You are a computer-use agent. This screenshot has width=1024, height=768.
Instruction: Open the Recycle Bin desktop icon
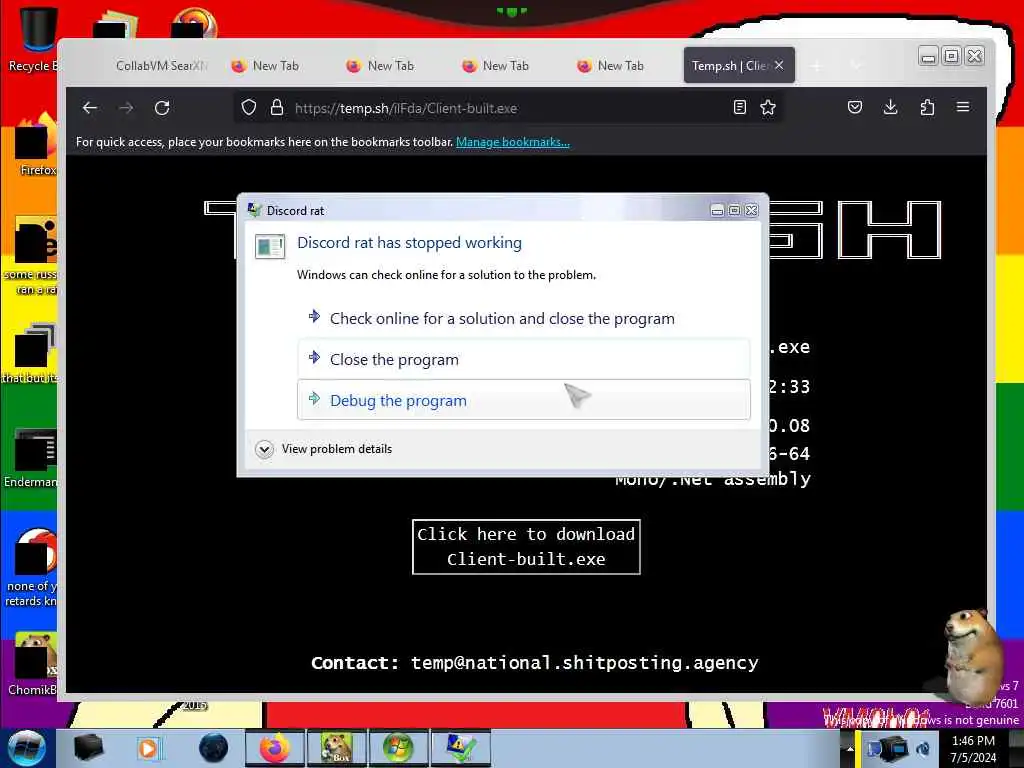tap(37, 39)
